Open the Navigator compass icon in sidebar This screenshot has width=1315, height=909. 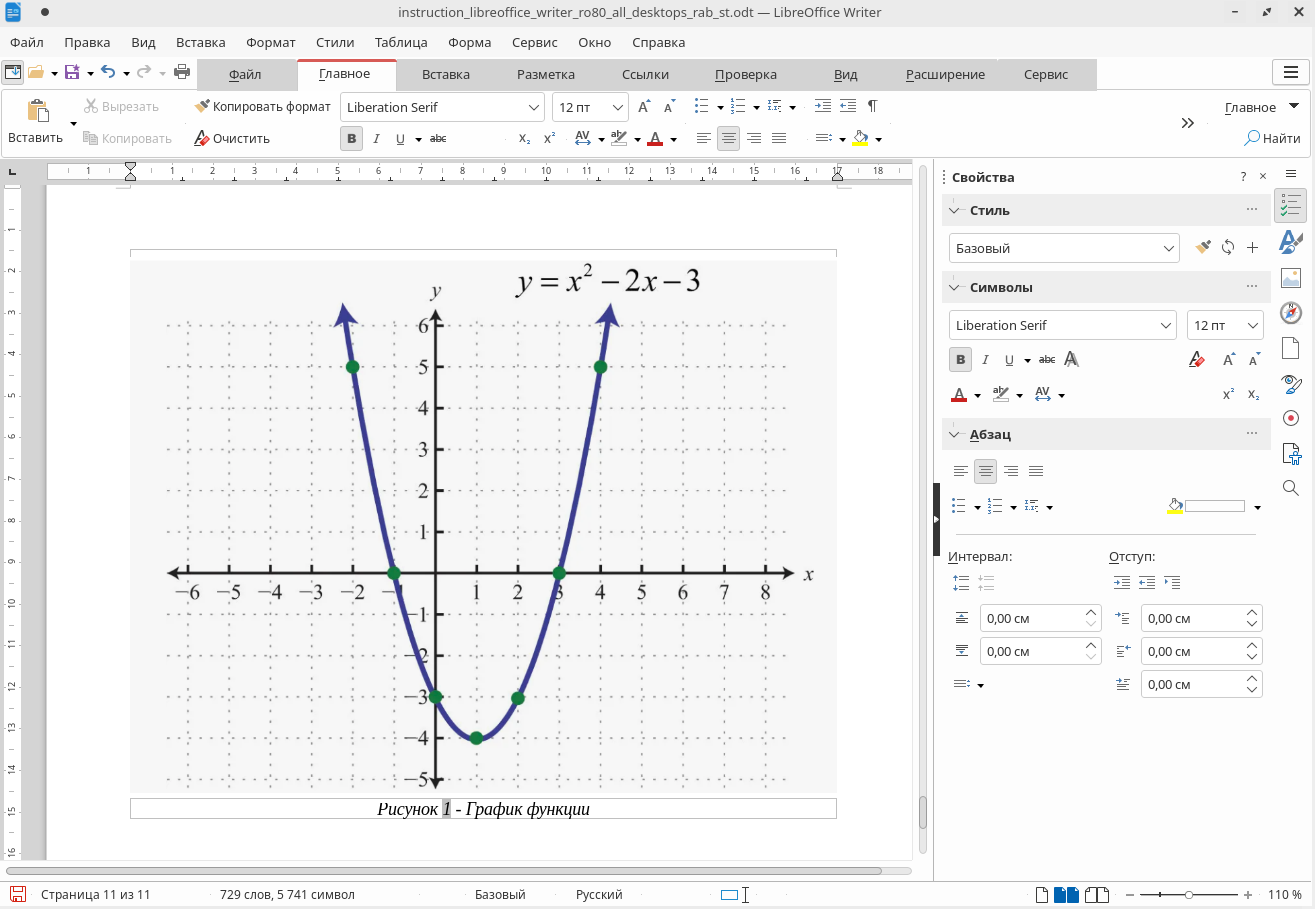1291,313
